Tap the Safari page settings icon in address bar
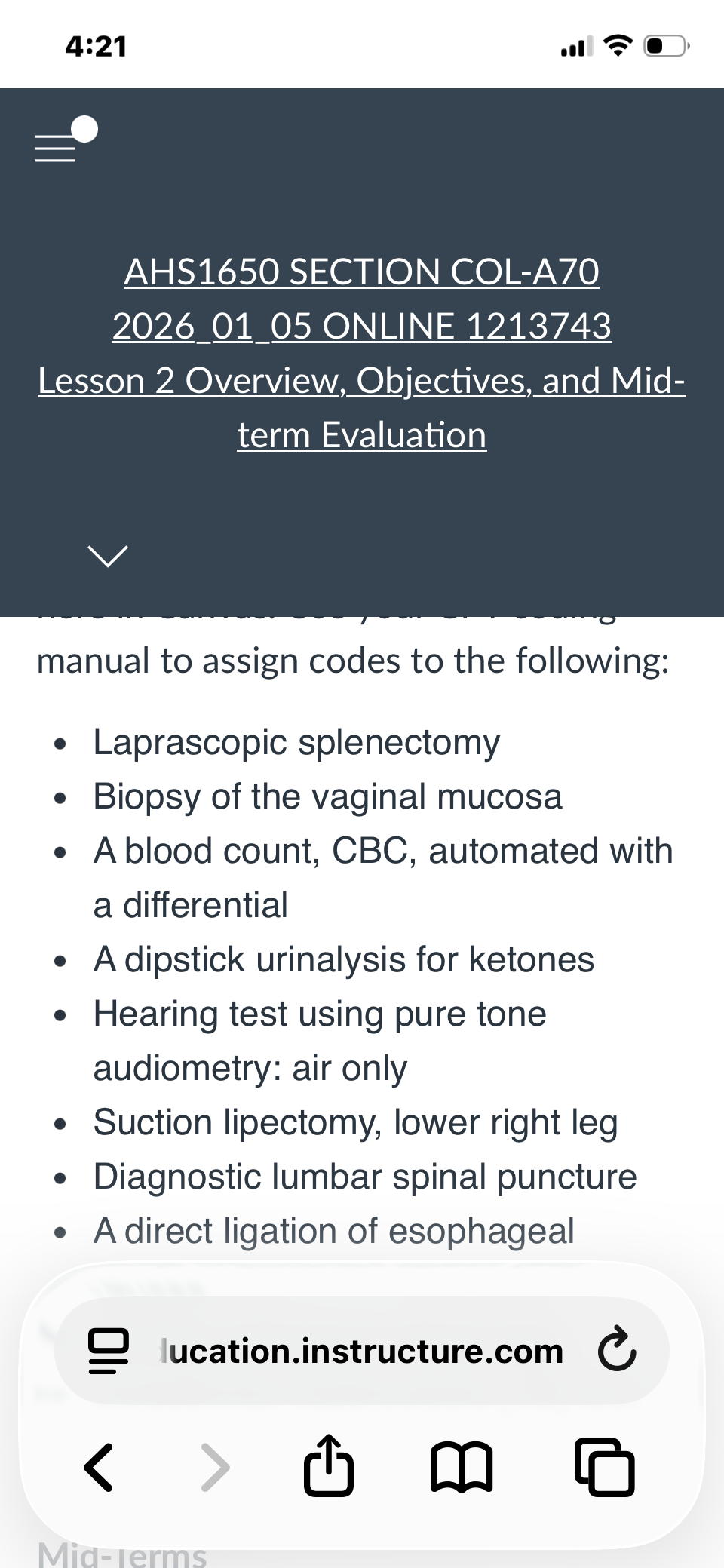The width and height of the screenshot is (724, 1568). pos(109,1351)
